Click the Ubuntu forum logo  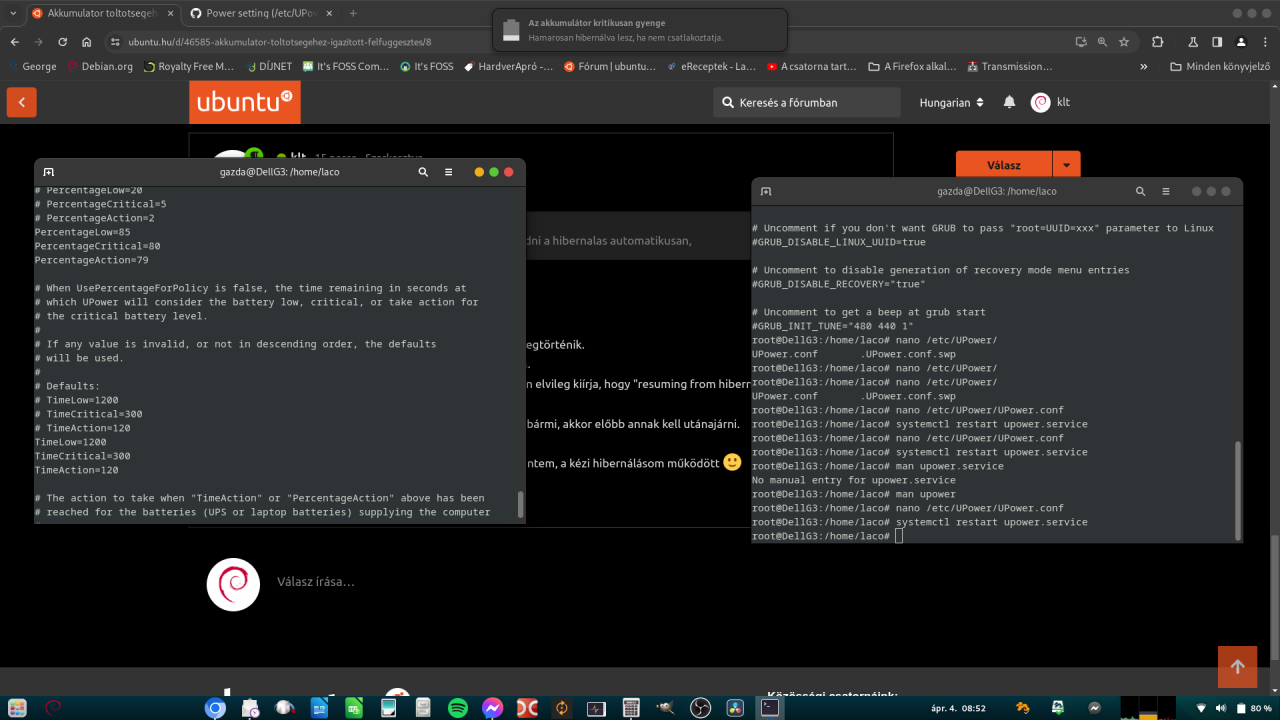[x=245, y=102]
